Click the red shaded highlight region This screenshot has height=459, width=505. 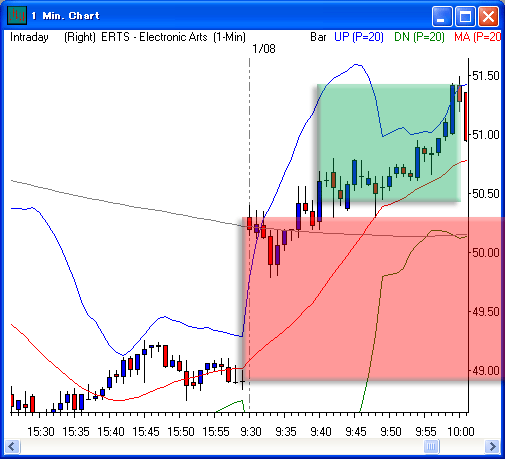pyautogui.click(x=373, y=299)
